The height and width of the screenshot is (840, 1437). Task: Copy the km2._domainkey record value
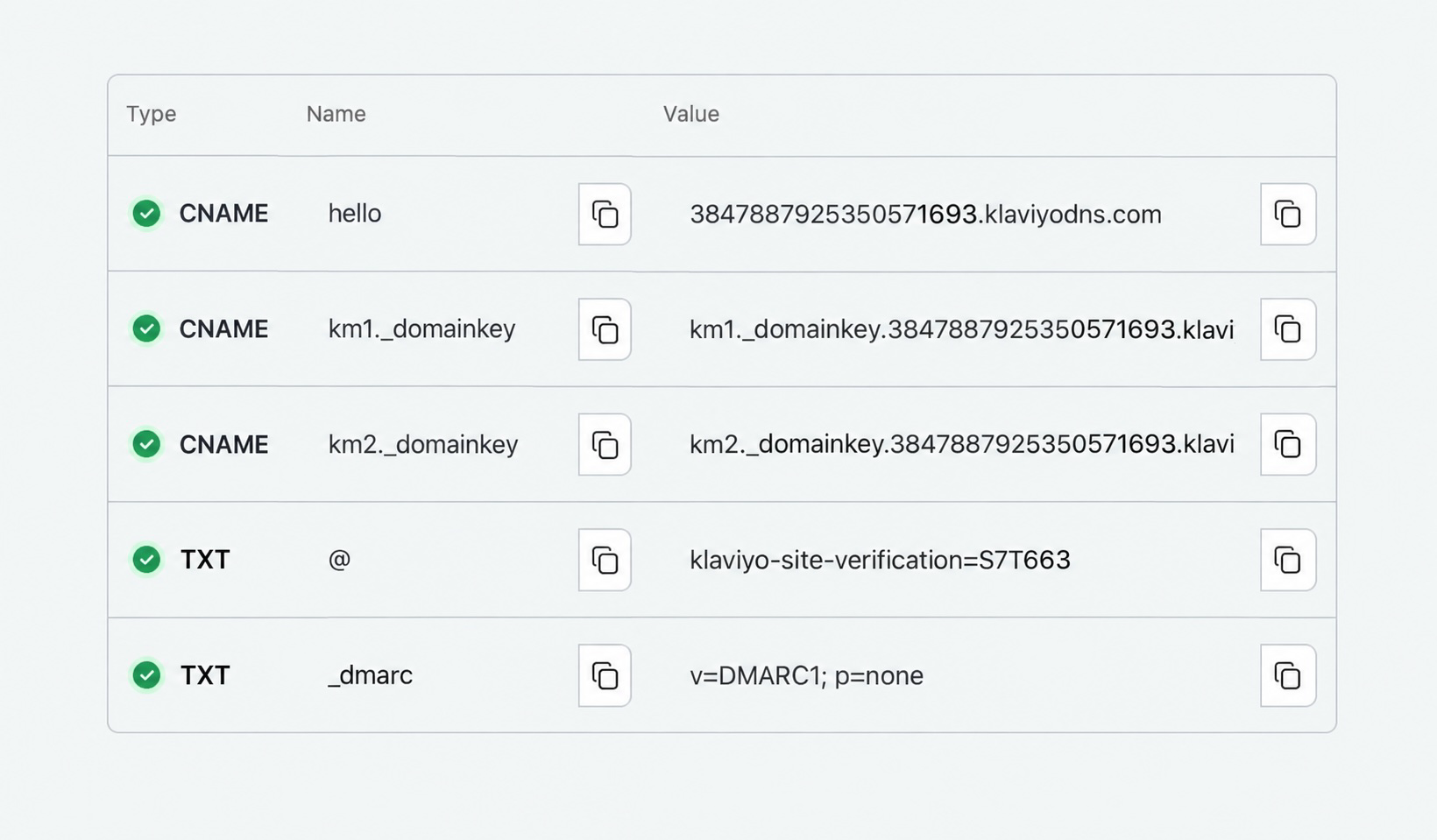(1288, 445)
